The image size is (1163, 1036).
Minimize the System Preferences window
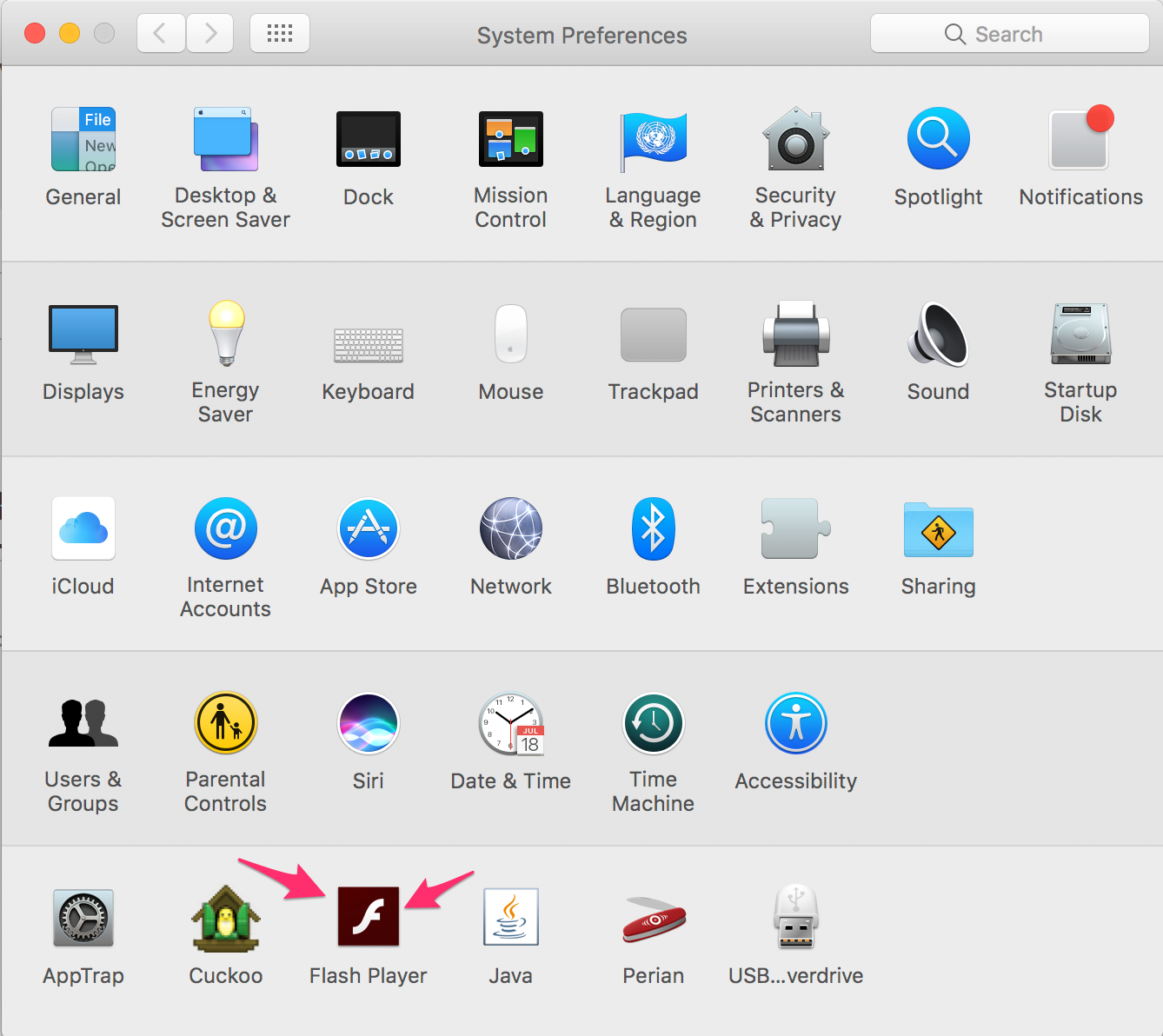(x=70, y=34)
